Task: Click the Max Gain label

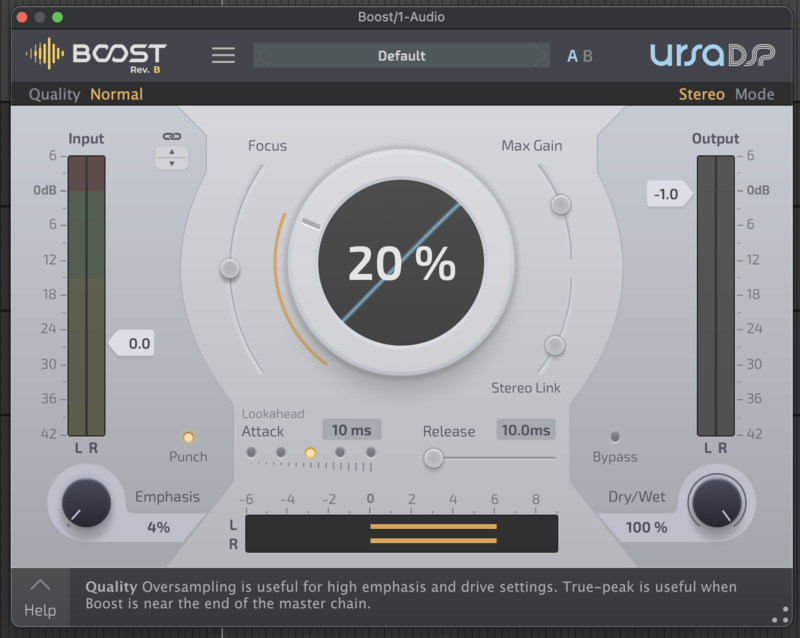Action: click(x=532, y=146)
